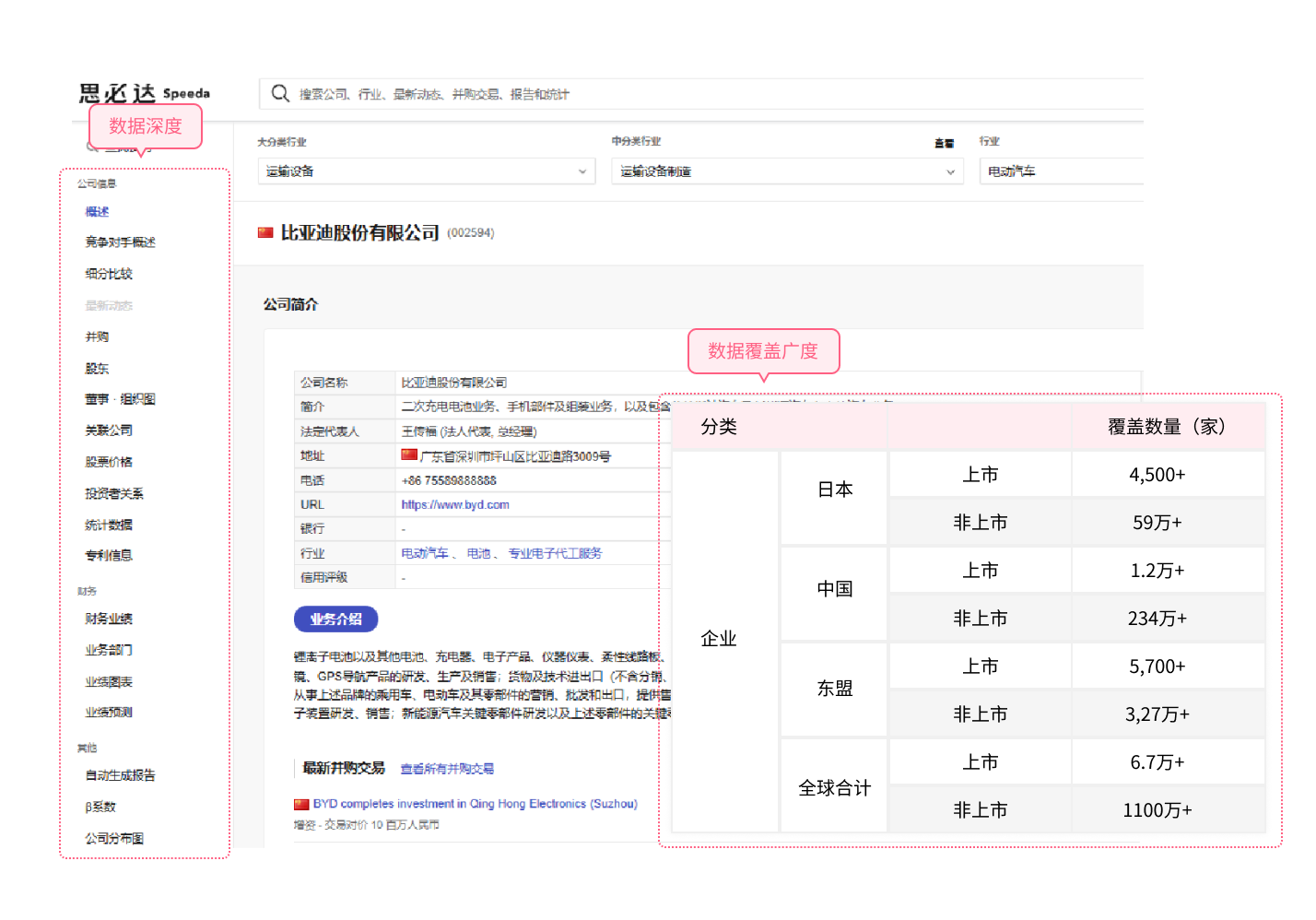Viewport: 1316px width, 920px height.
Task: Click the 东盟 table cell
Action: coord(834,689)
